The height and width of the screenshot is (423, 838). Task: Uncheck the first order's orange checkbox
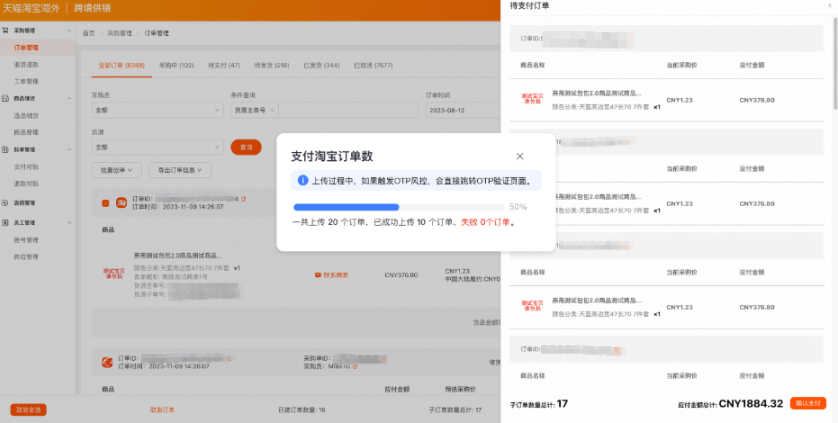105,203
